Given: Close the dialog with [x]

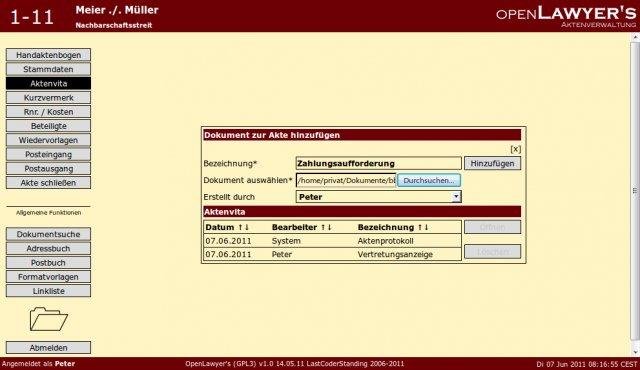Looking at the screenshot, I should coord(516,149).
